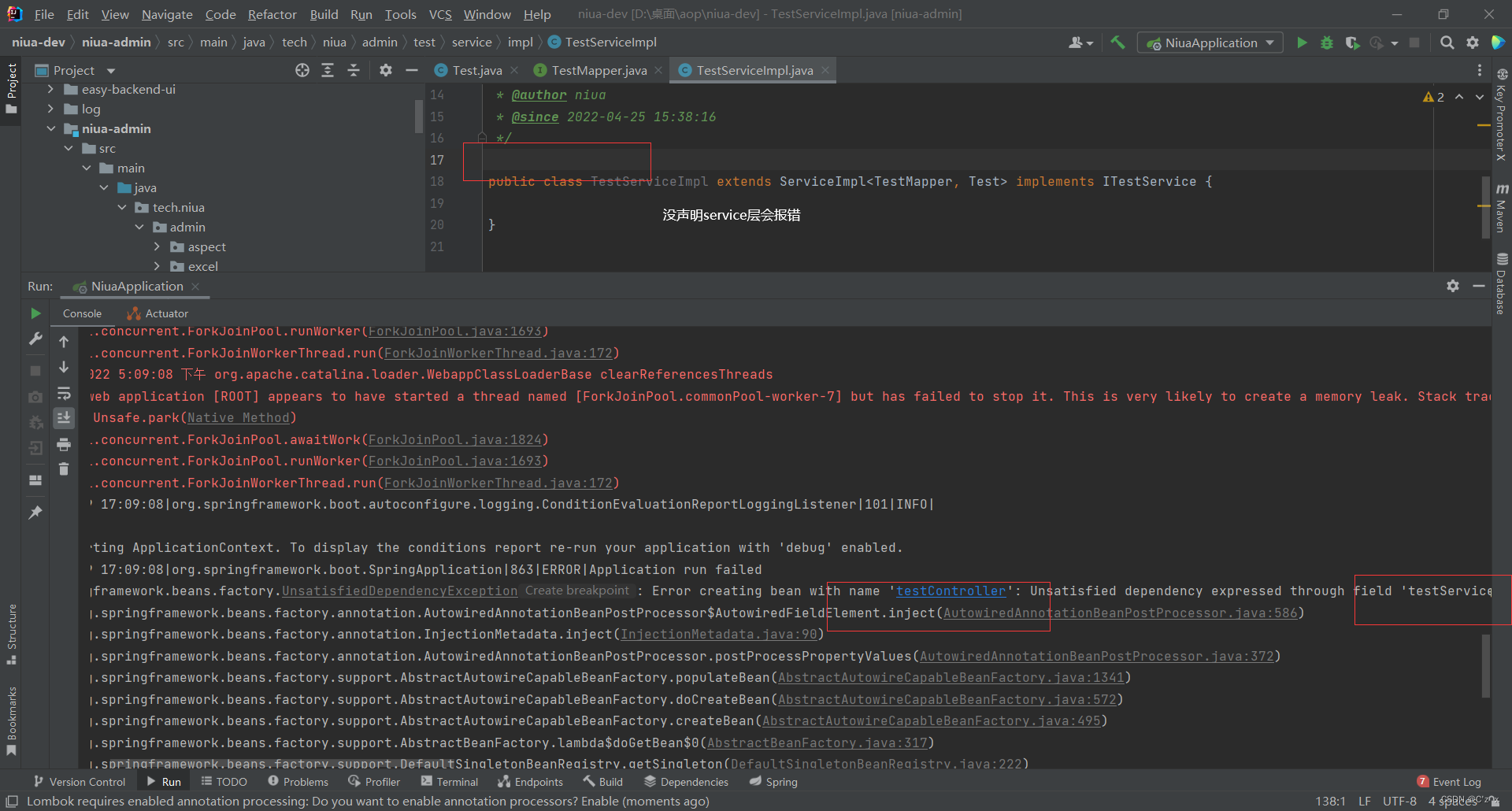
Task: Collapse src folder
Action: [x=69, y=149]
